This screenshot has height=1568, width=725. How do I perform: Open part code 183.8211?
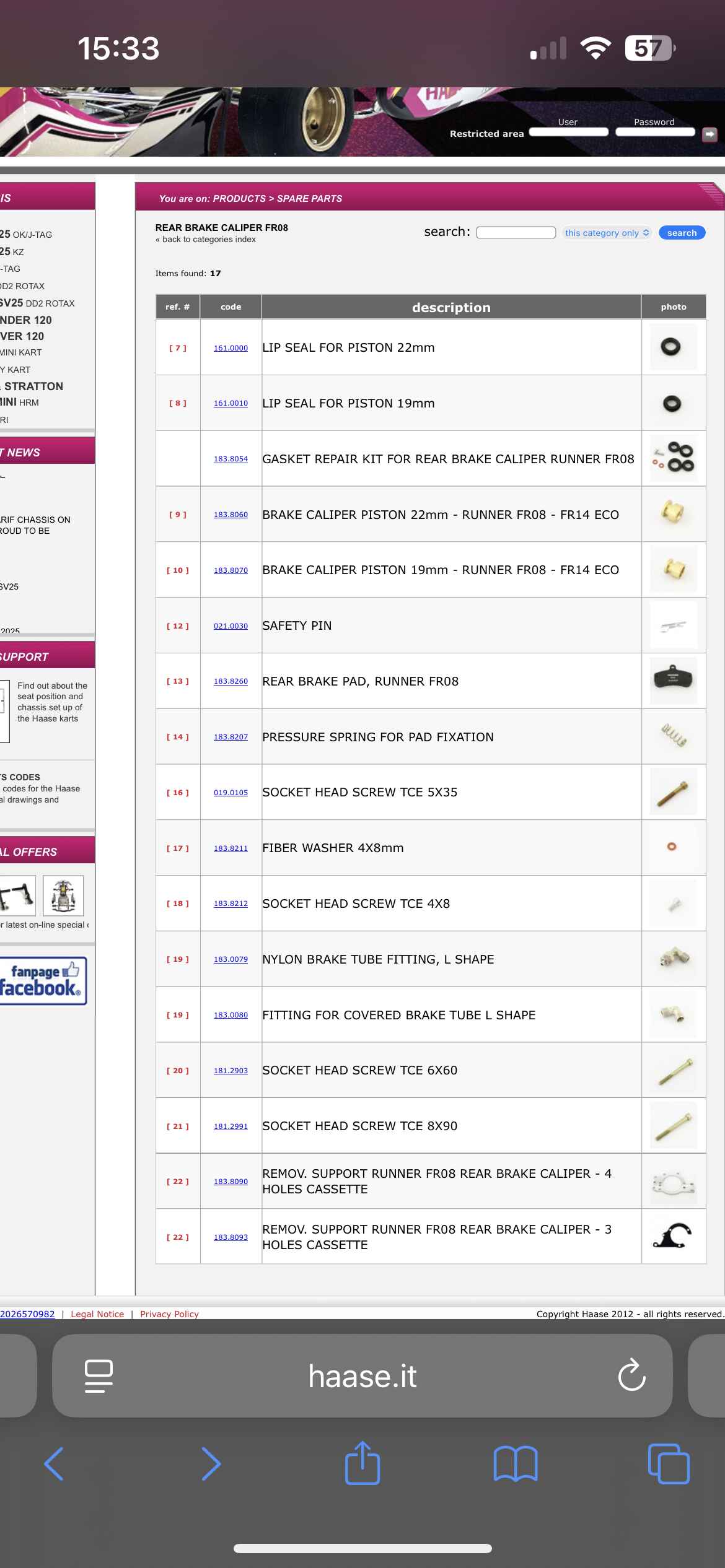tap(231, 848)
